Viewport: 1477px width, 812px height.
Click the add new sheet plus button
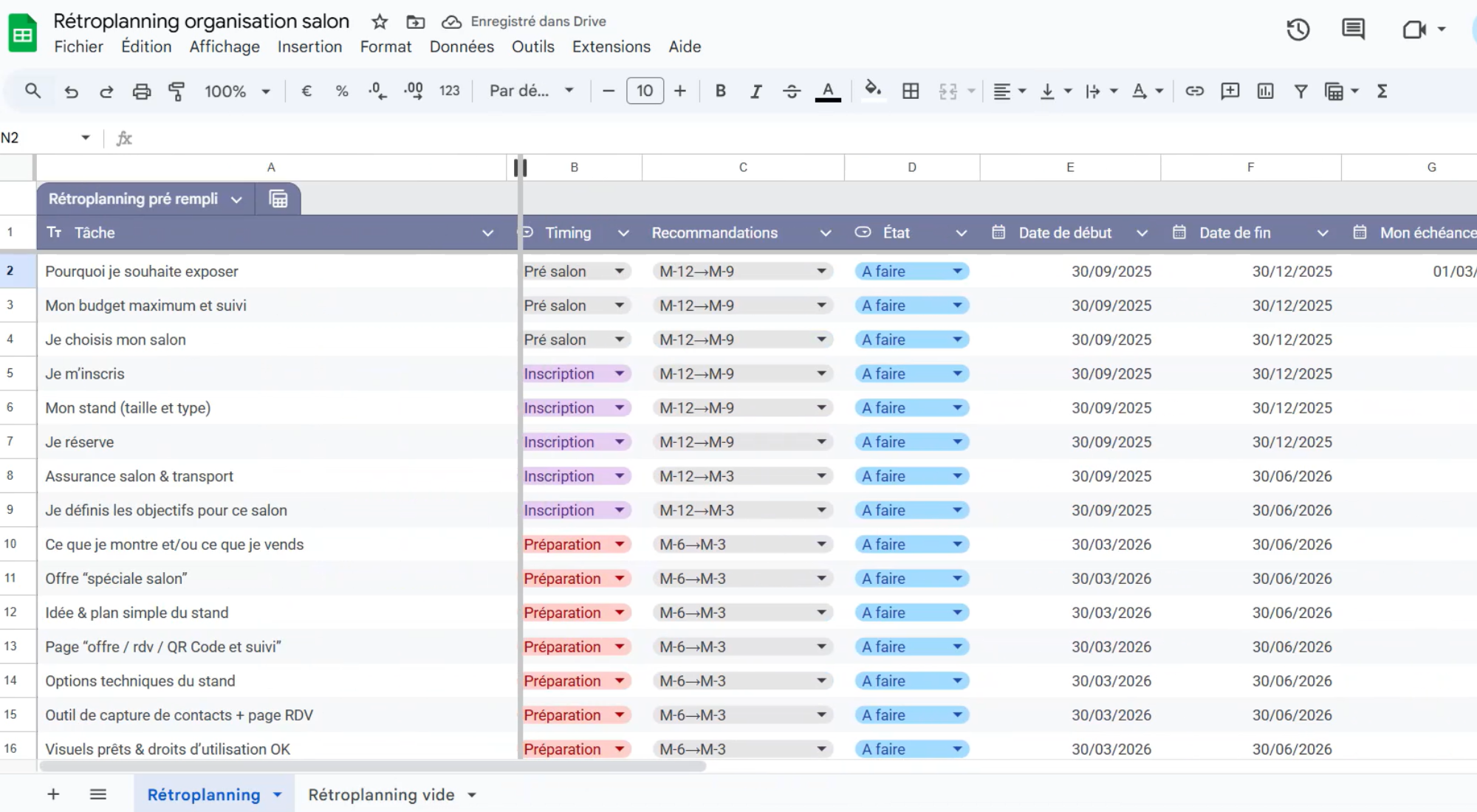click(53, 794)
